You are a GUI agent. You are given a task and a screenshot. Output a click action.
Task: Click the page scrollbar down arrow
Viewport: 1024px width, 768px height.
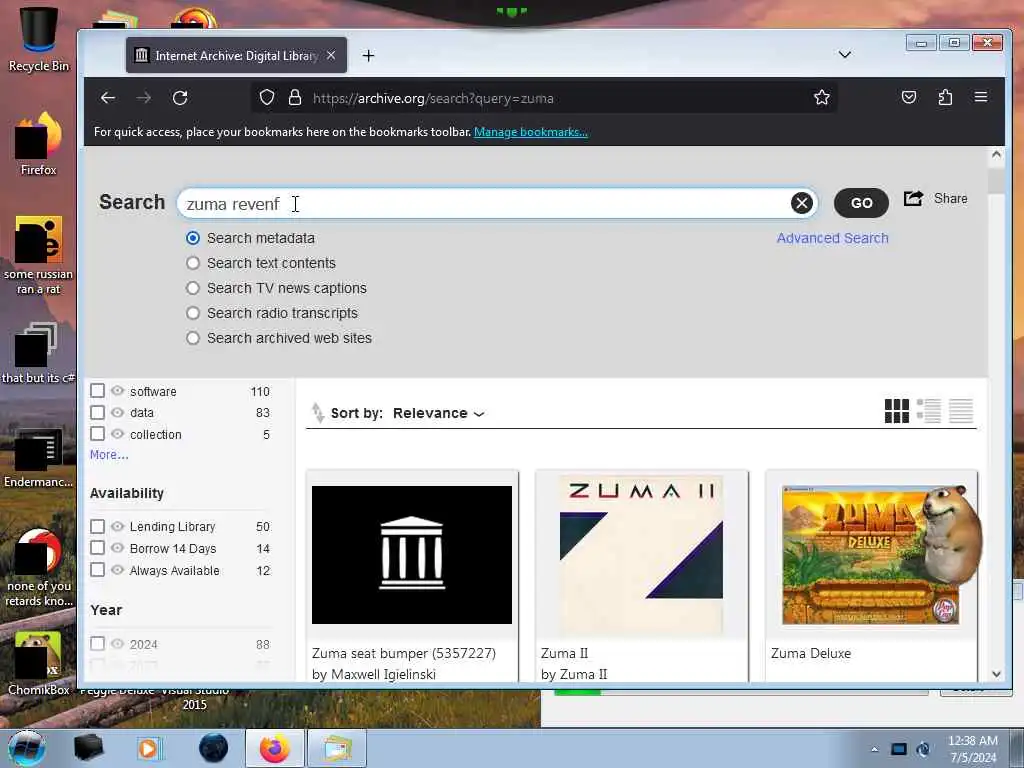tap(996, 673)
